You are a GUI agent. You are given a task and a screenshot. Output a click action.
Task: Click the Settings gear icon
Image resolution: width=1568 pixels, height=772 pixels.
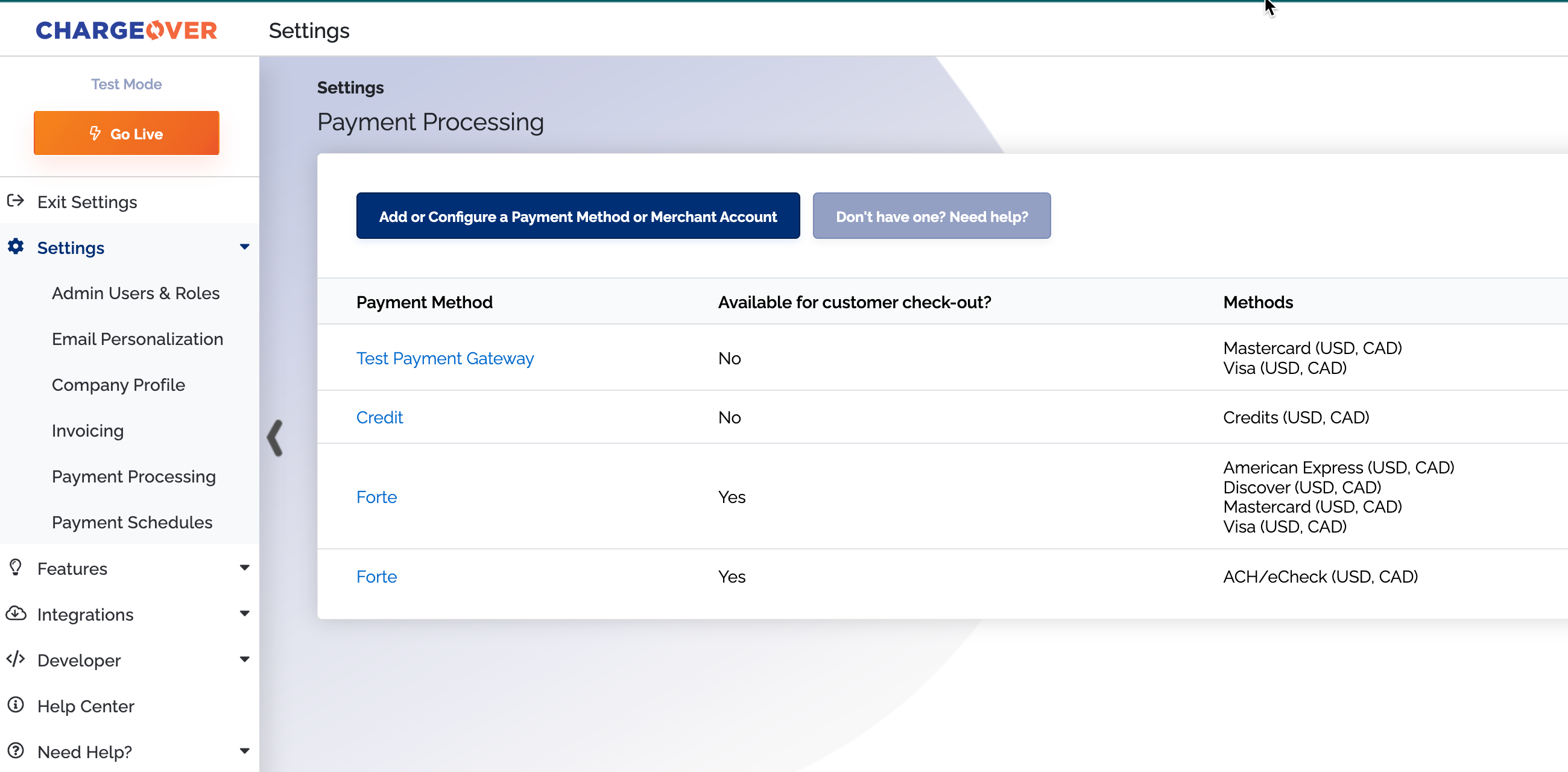16,247
